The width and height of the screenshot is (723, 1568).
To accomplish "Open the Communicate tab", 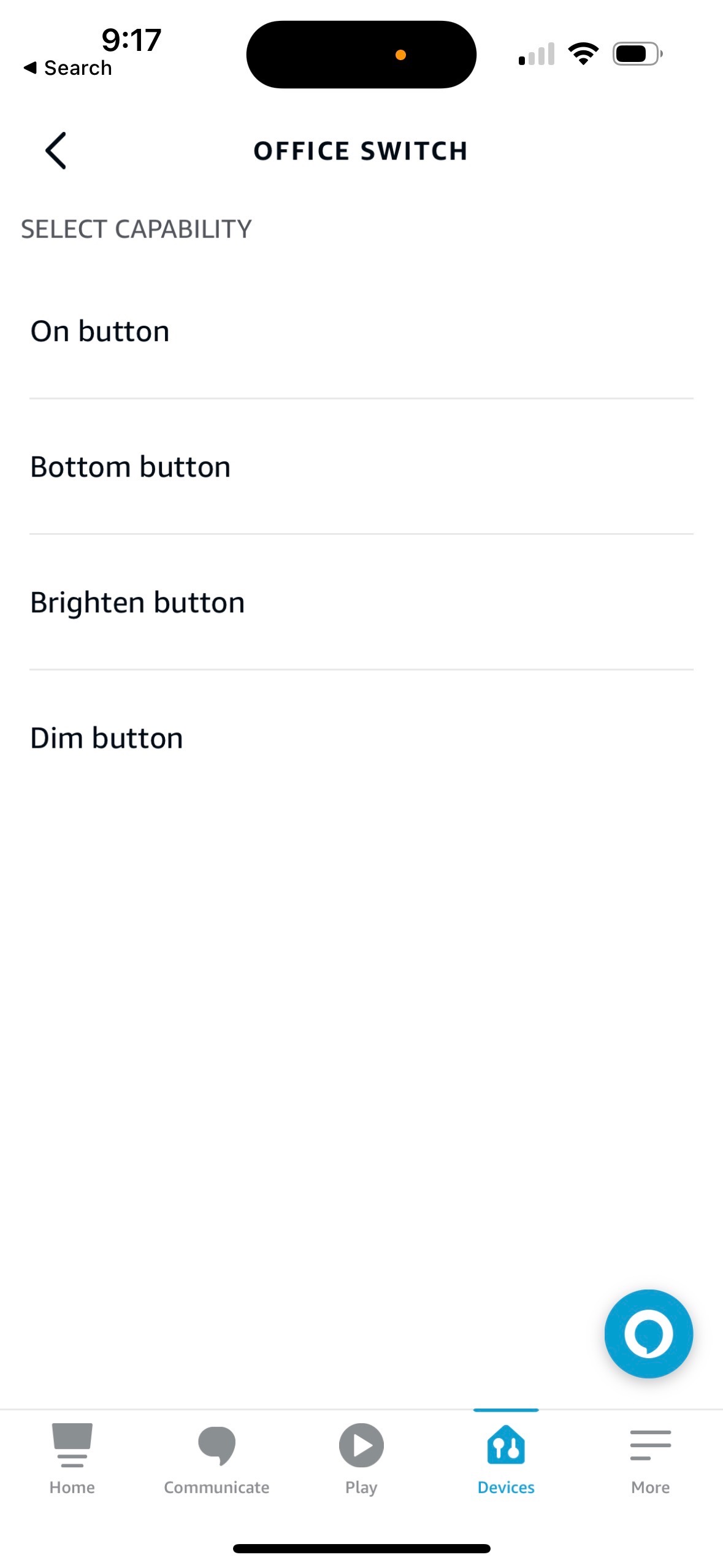I will [x=216, y=1458].
